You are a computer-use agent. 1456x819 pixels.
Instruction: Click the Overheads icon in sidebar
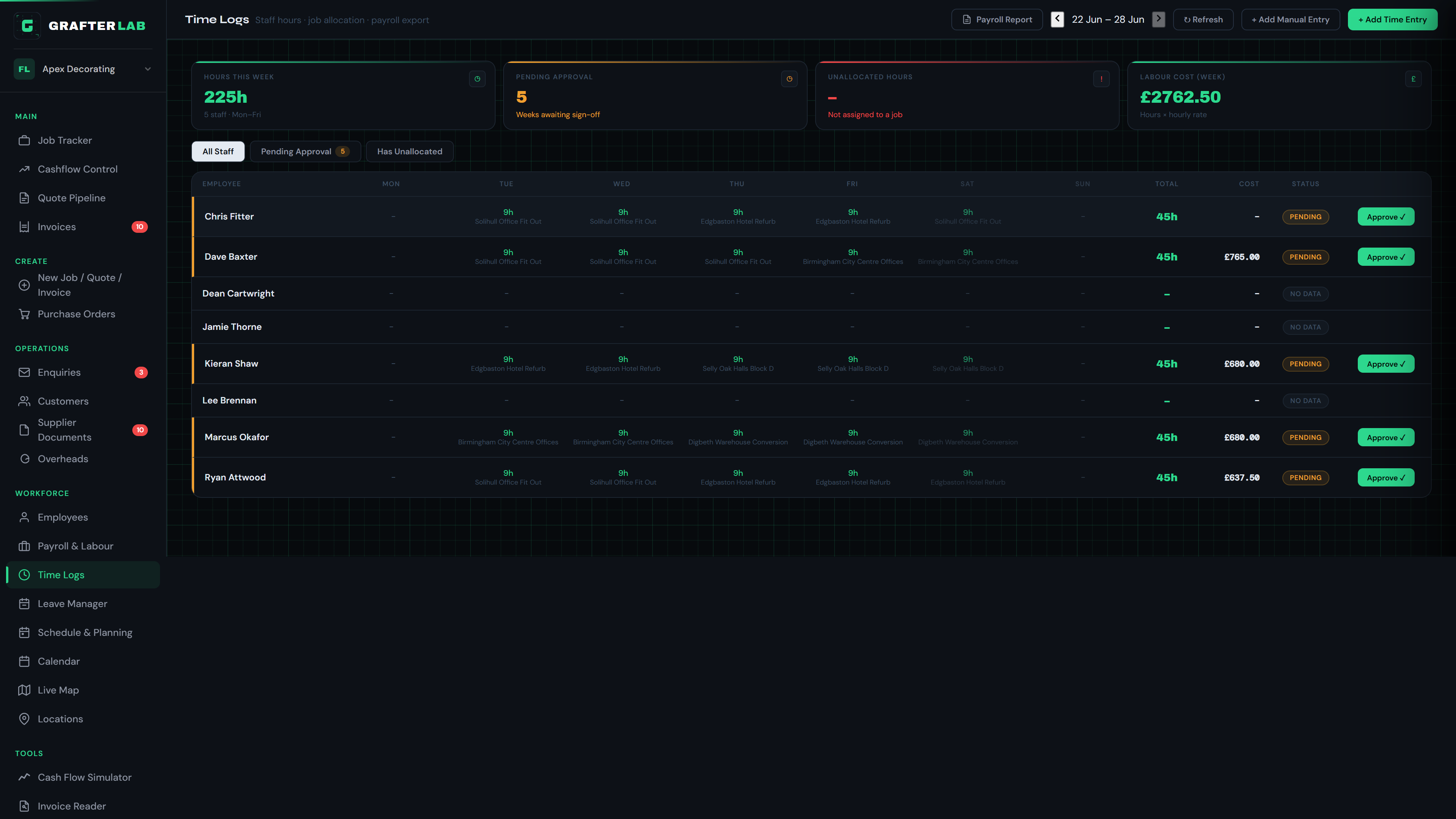click(24, 459)
